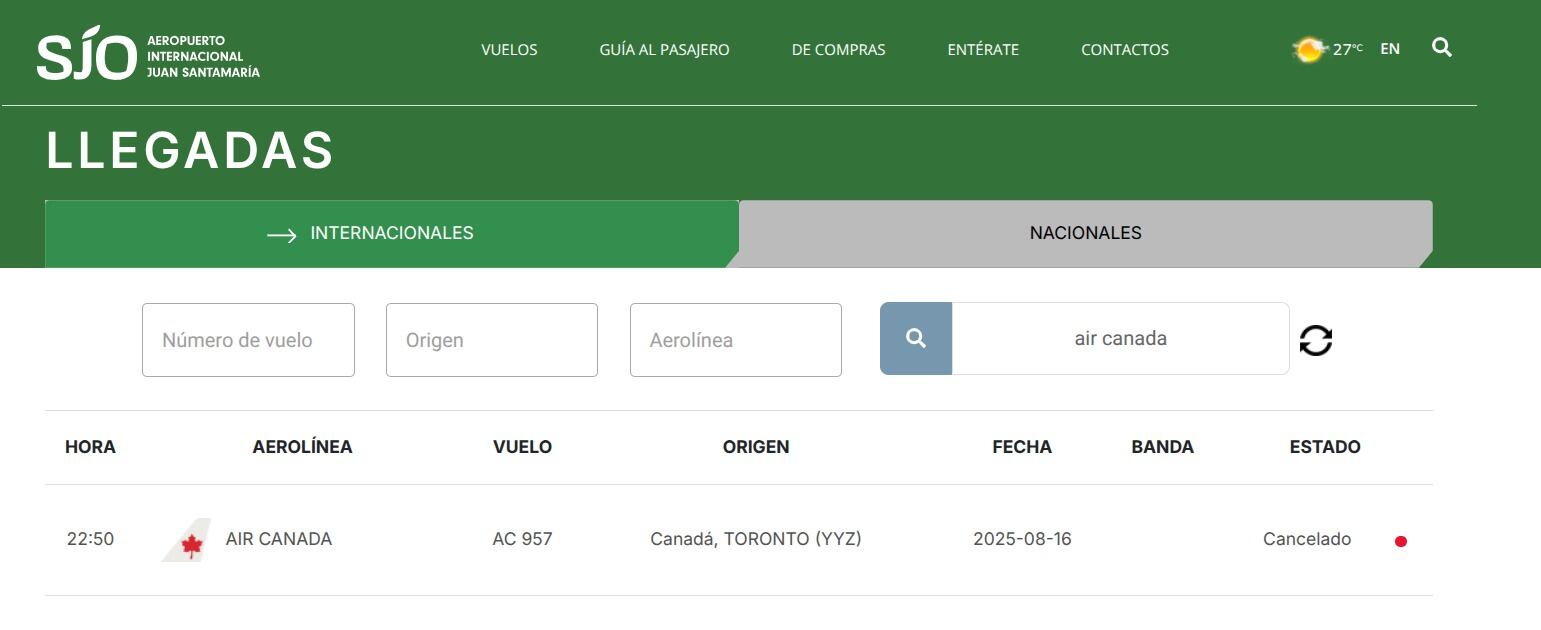Viewport: 1541px width, 630px height.
Task: Click the Aerolínea input field
Action: click(735, 339)
